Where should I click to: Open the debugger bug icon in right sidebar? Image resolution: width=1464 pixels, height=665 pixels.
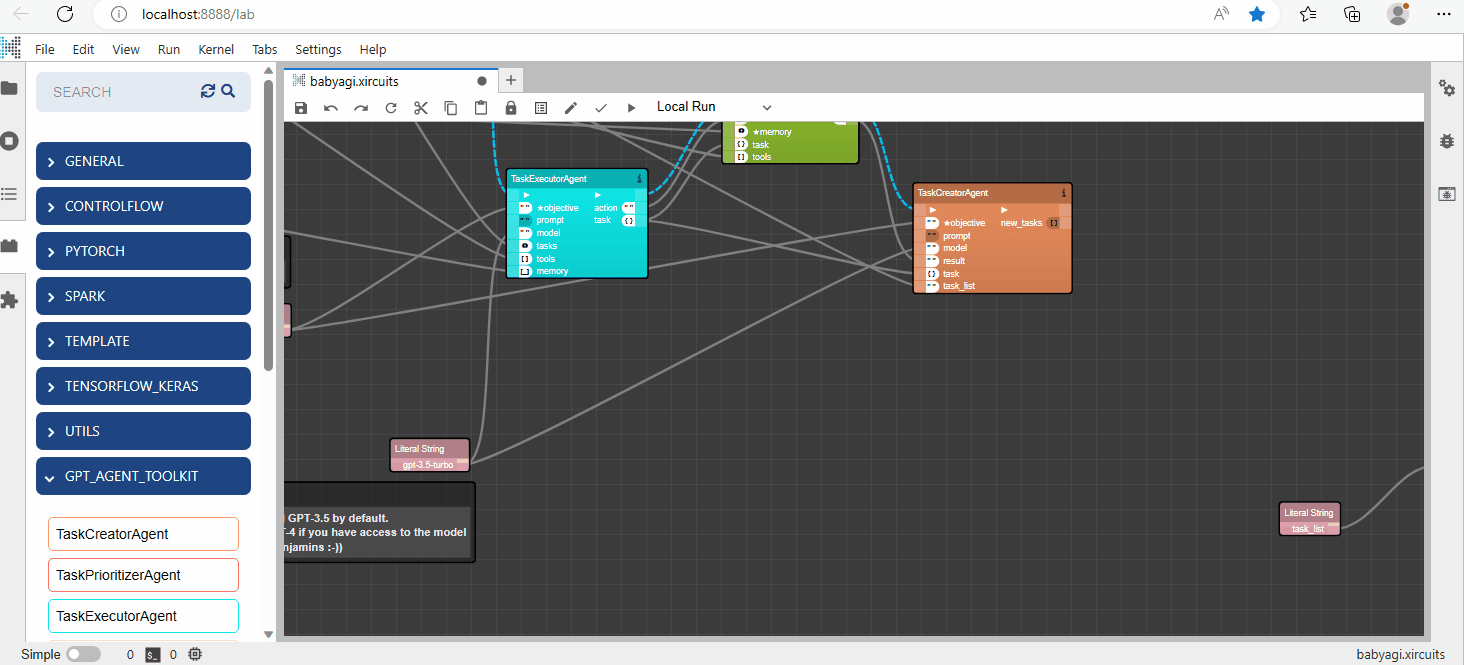[x=1447, y=141]
